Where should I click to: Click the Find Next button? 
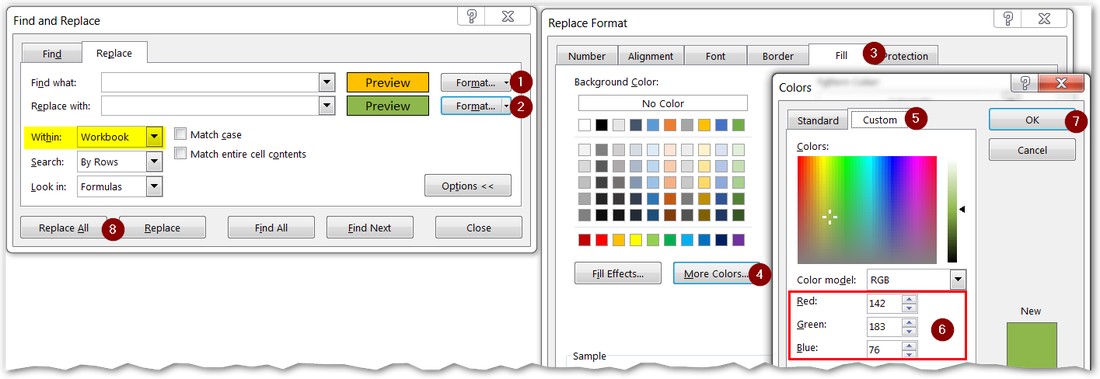click(370, 227)
